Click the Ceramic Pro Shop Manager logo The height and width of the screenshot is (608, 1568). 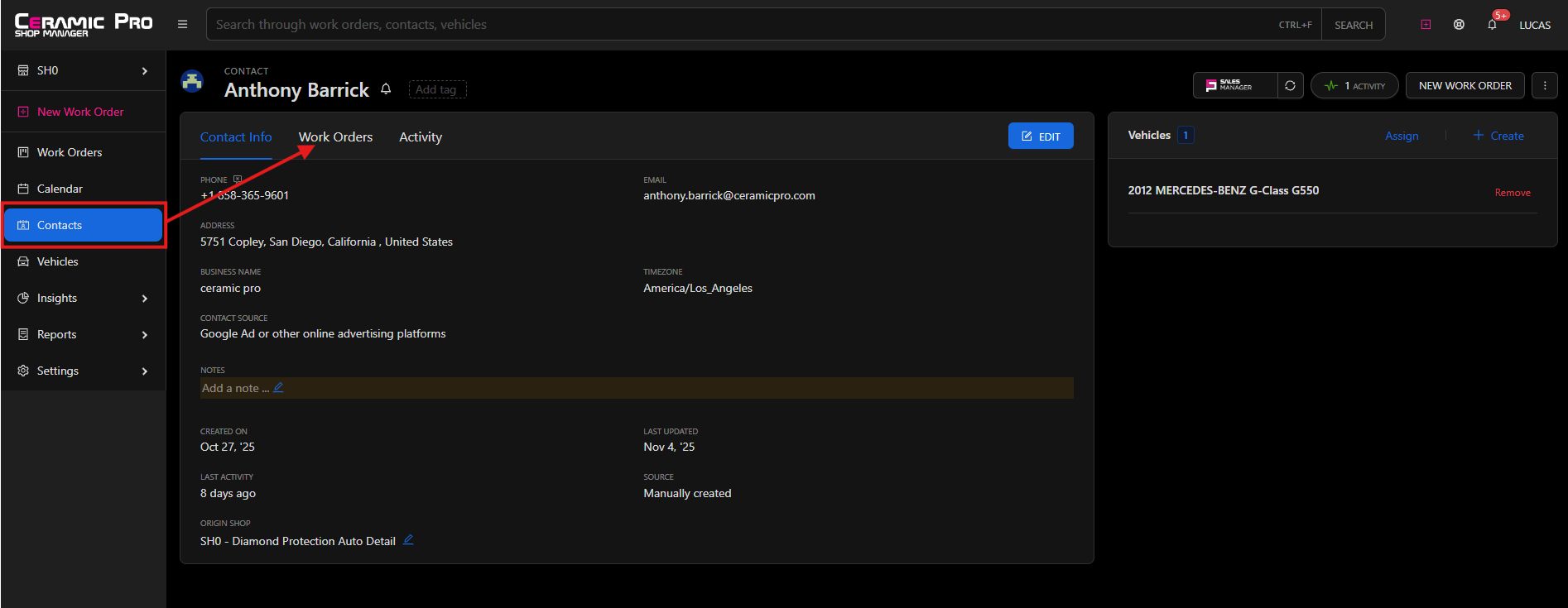coord(84,25)
